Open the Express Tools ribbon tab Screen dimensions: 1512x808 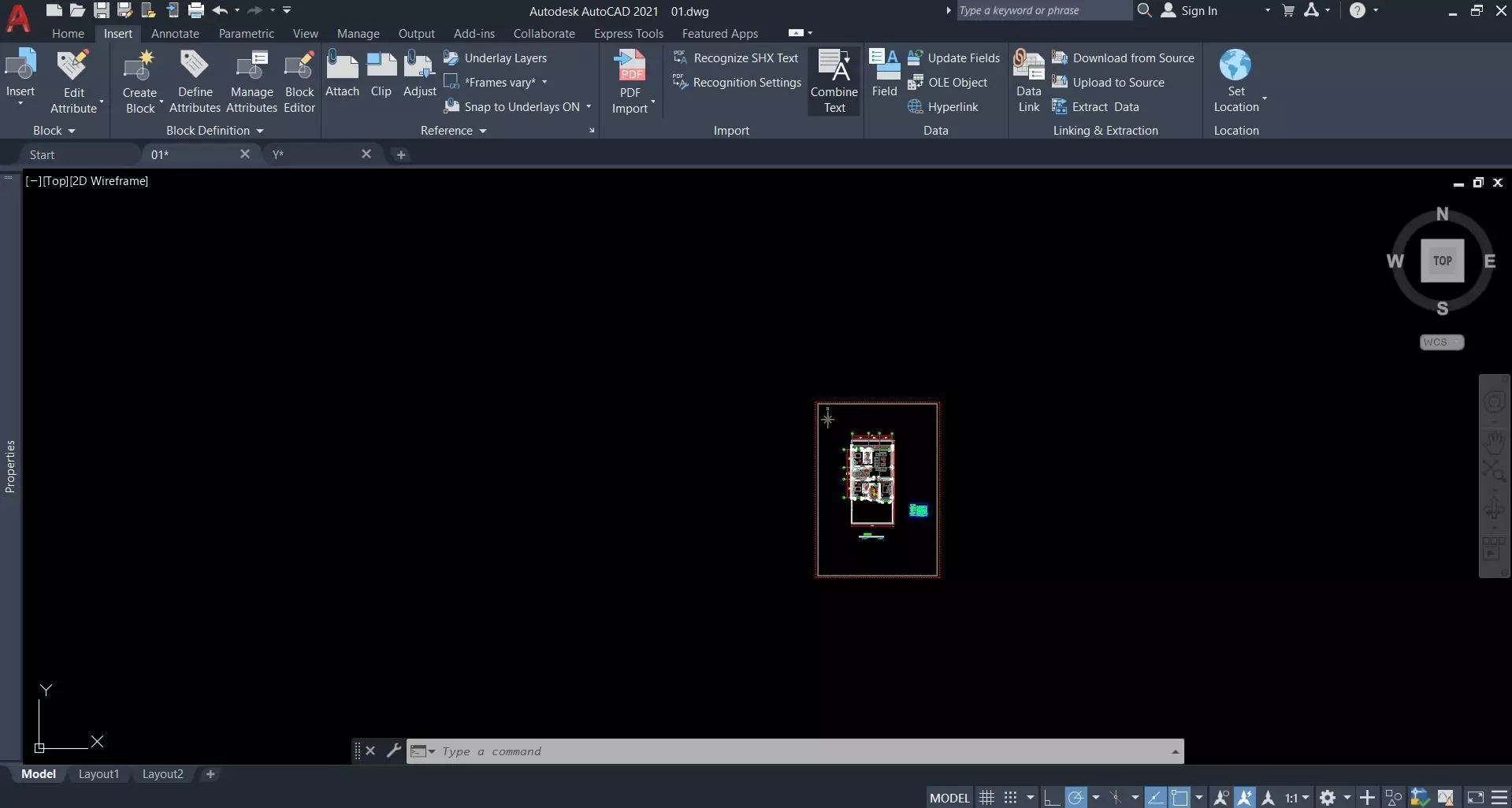click(x=629, y=33)
